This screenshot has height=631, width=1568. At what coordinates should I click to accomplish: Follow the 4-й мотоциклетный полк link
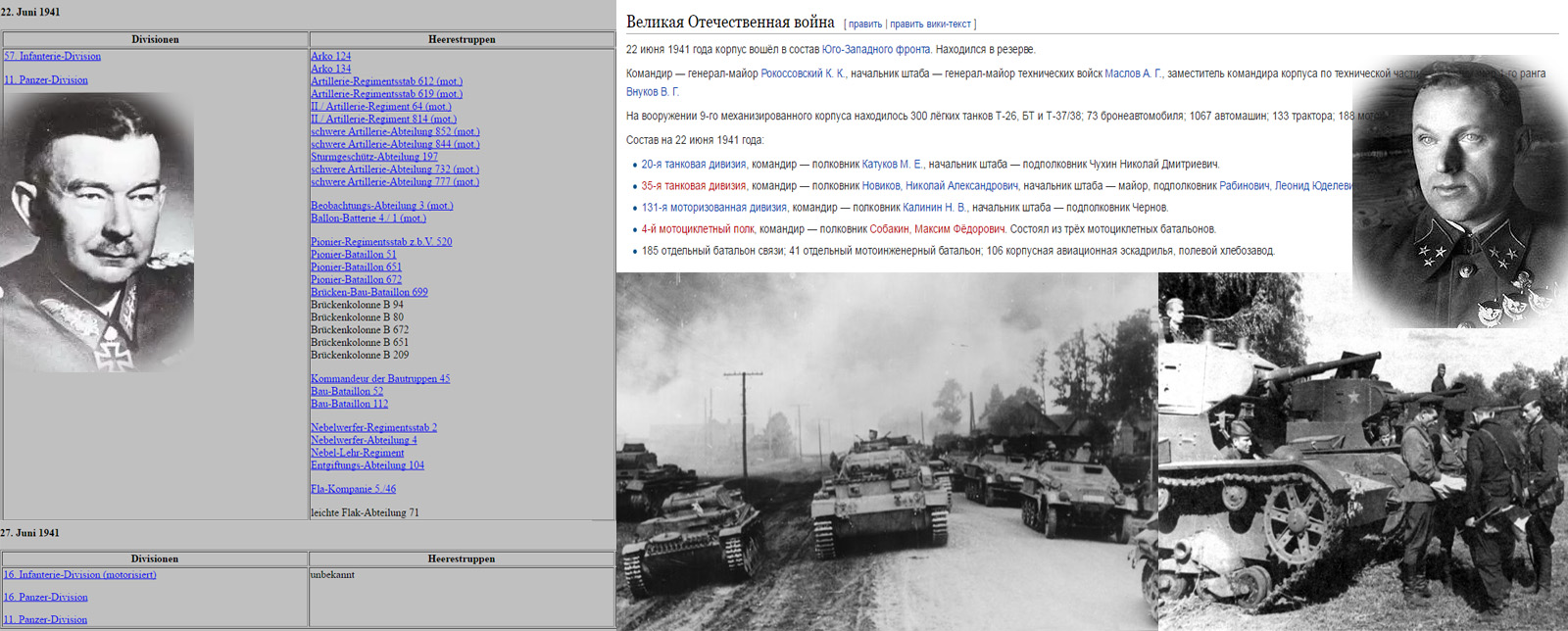[x=699, y=229]
